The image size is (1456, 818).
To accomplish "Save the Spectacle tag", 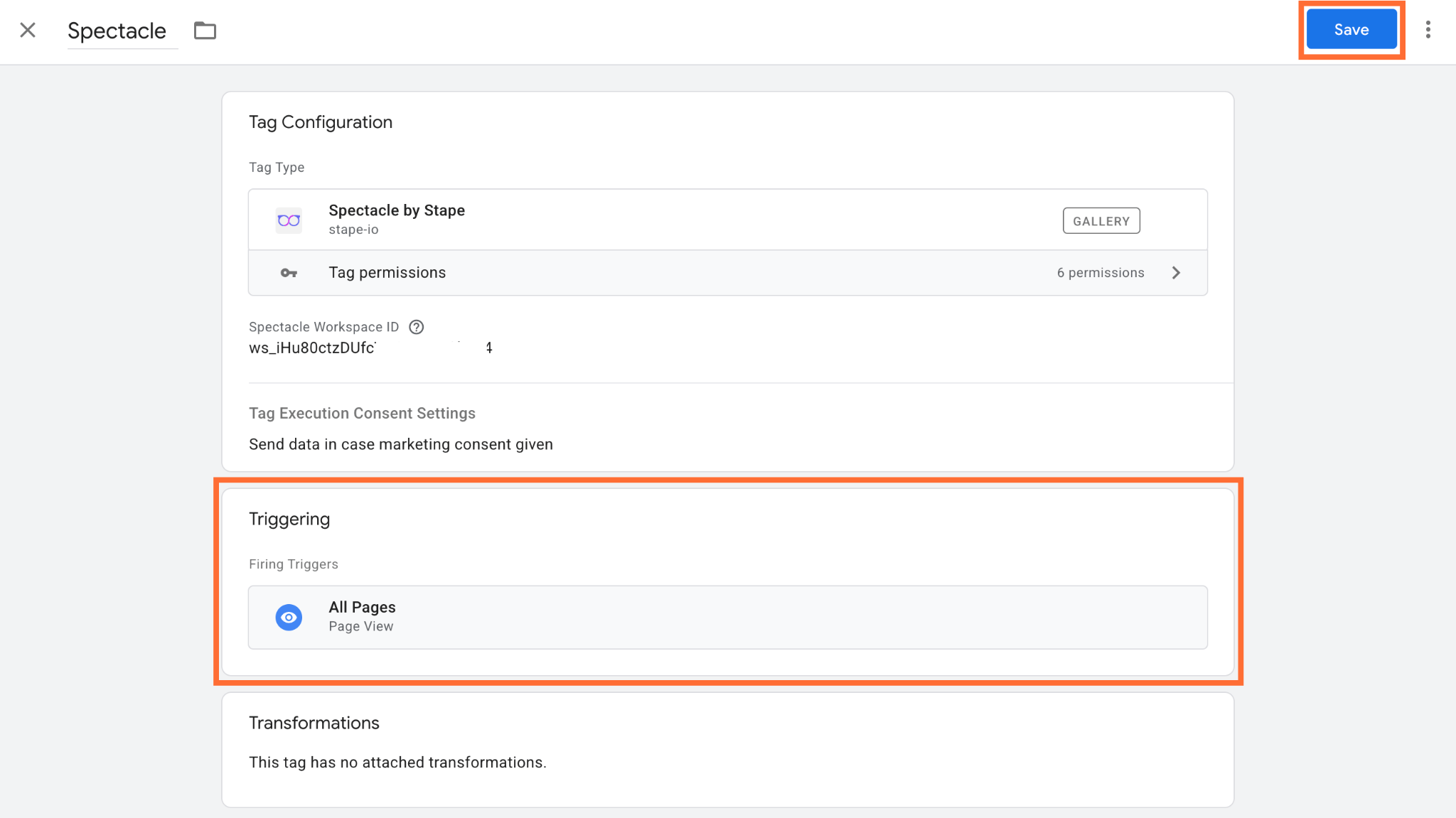I will click(x=1351, y=30).
